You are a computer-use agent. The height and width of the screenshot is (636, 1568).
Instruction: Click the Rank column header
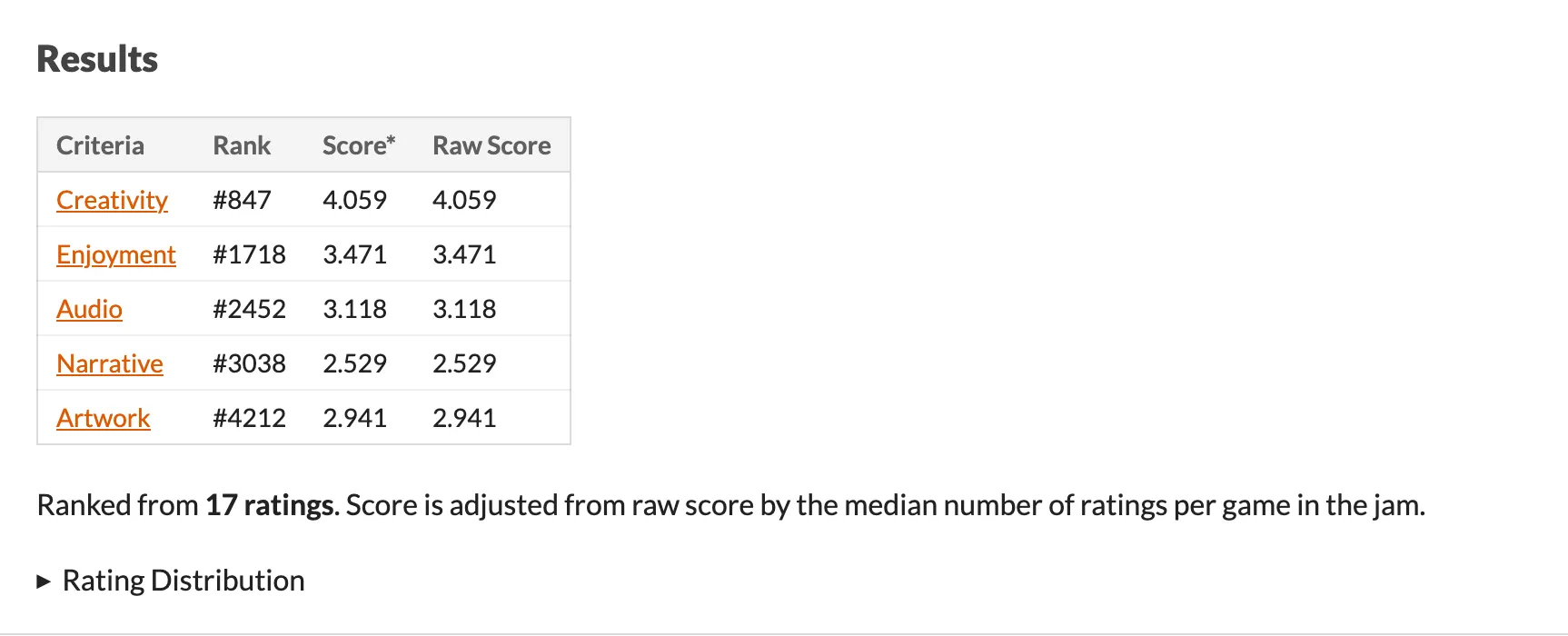click(x=241, y=145)
